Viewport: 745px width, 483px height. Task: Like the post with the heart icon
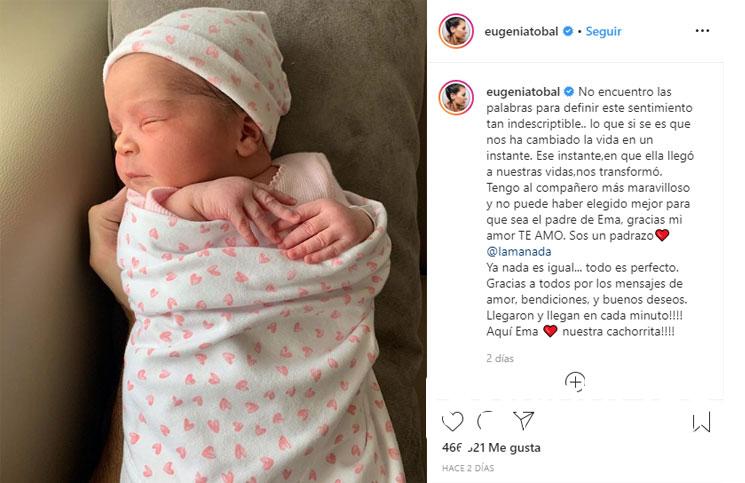[x=452, y=421]
